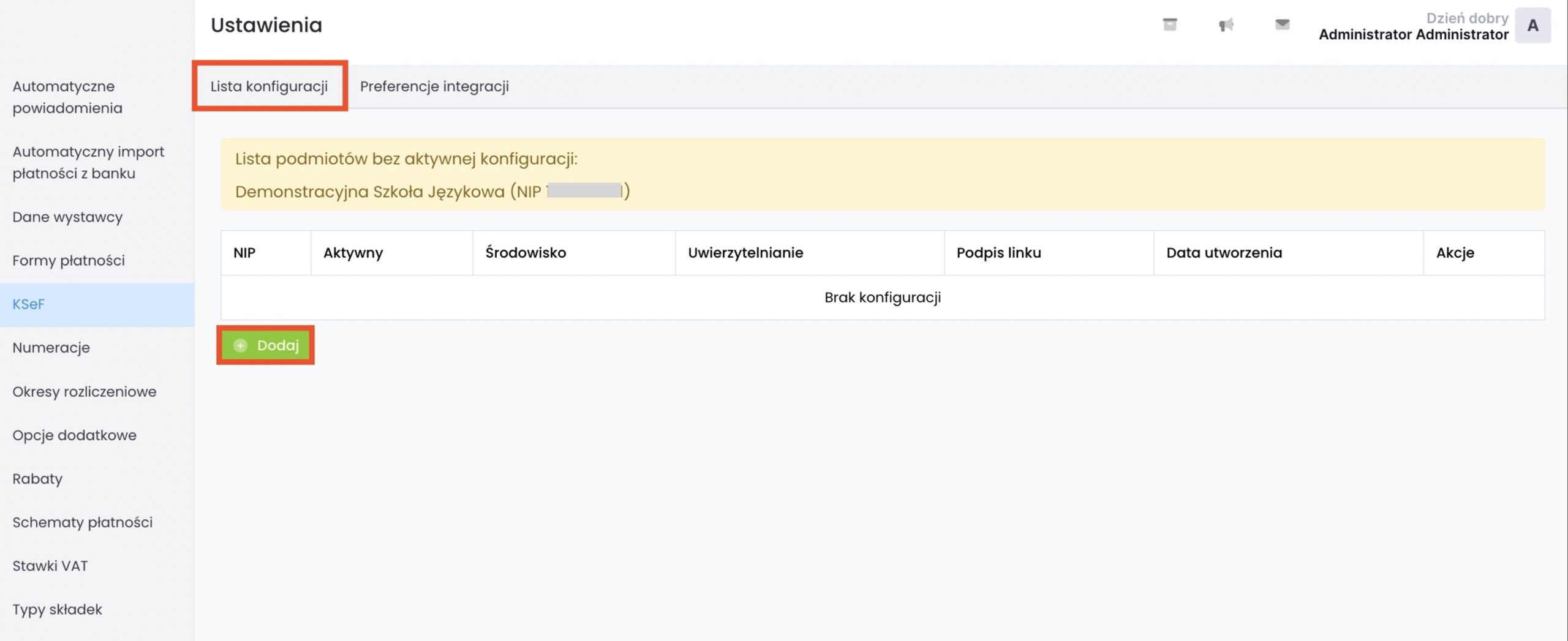This screenshot has height=641, width=1568.
Task: Select Schematy płatności menu item
Action: tap(83, 522)
